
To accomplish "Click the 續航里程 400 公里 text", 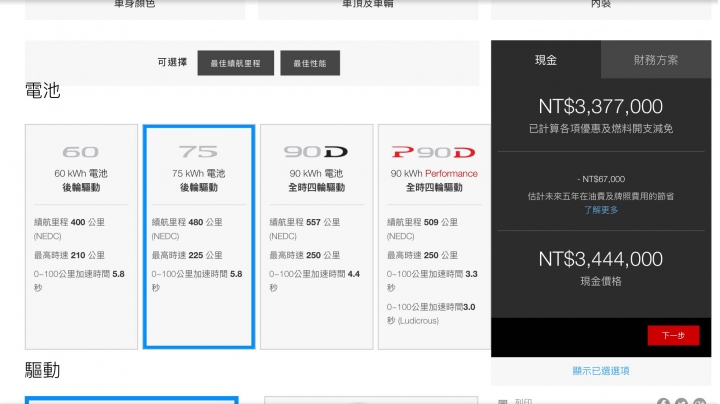I will point(69,222).
